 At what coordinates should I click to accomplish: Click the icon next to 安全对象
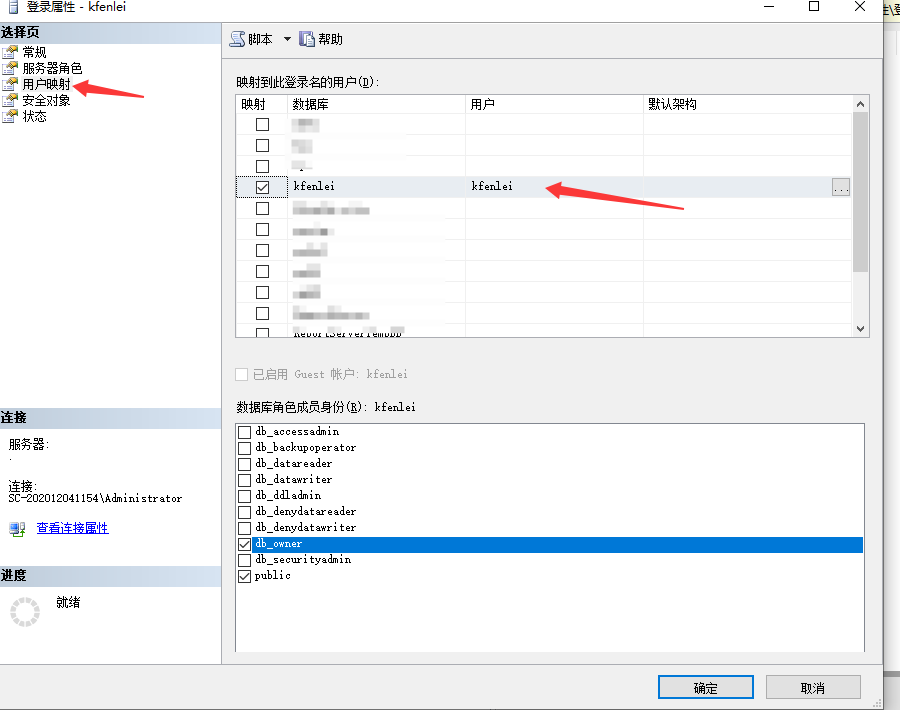pyautogui.click(x=10, y=100)
